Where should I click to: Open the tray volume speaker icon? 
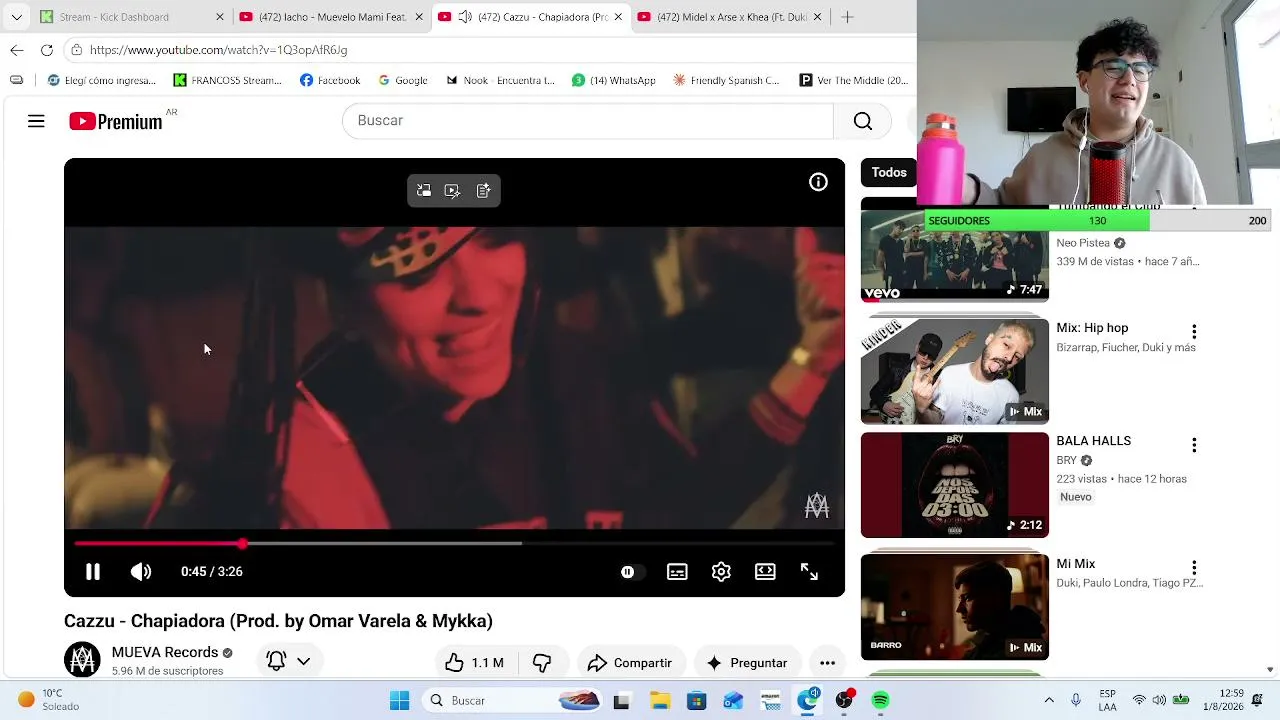(x=1160, y=700)
